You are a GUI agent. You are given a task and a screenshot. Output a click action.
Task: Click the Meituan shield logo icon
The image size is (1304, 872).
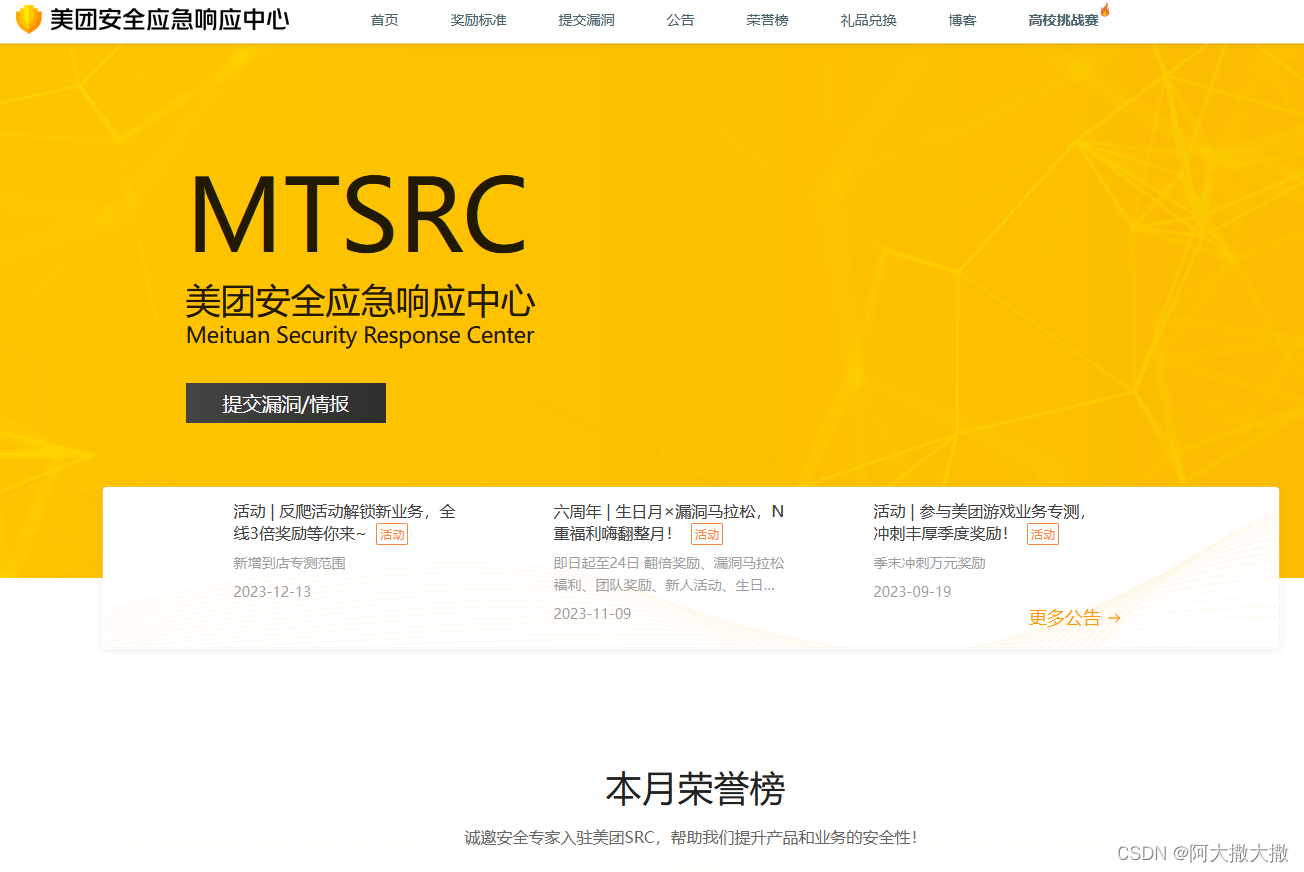pyautogui.click(x=29, y=19)
